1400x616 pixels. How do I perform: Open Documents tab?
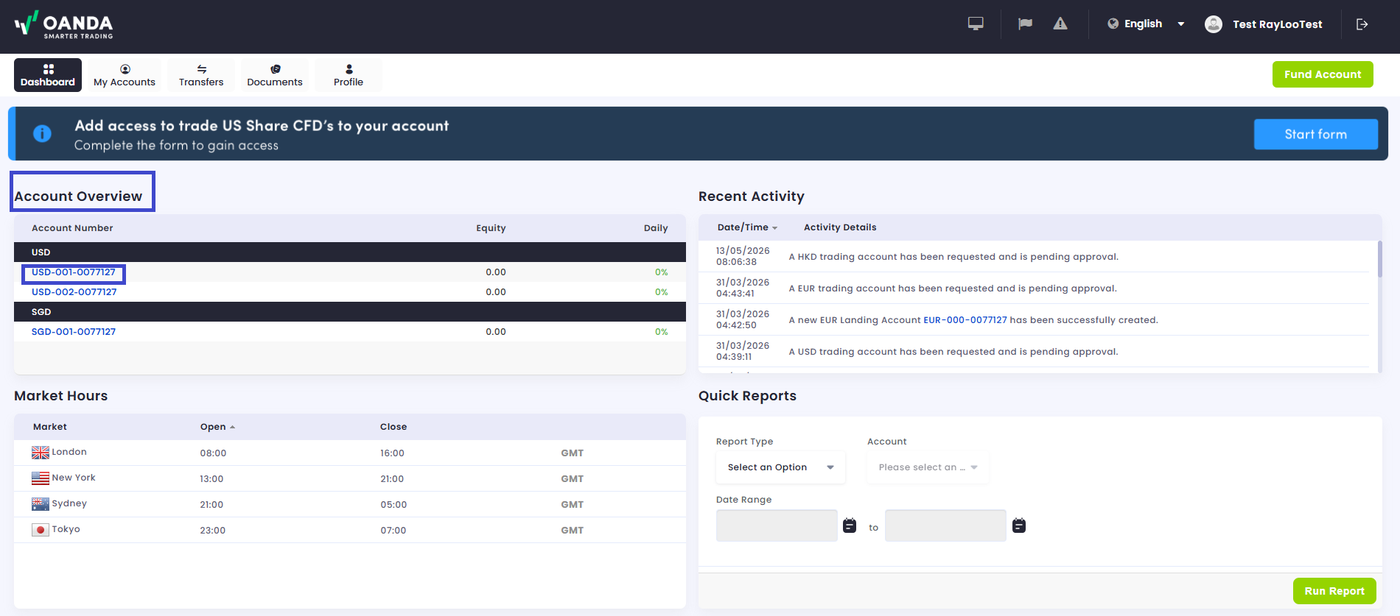click(x=275, y=75)
